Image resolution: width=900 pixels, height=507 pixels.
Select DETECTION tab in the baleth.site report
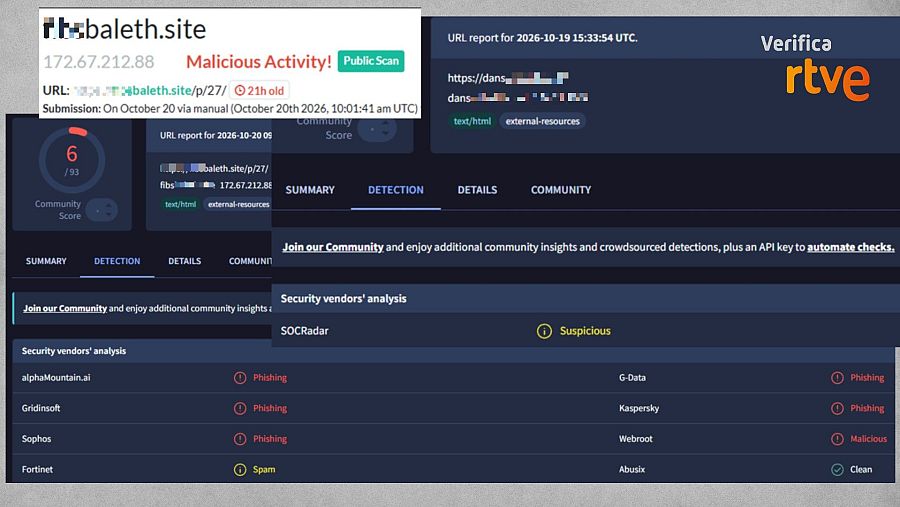[117, 261]
